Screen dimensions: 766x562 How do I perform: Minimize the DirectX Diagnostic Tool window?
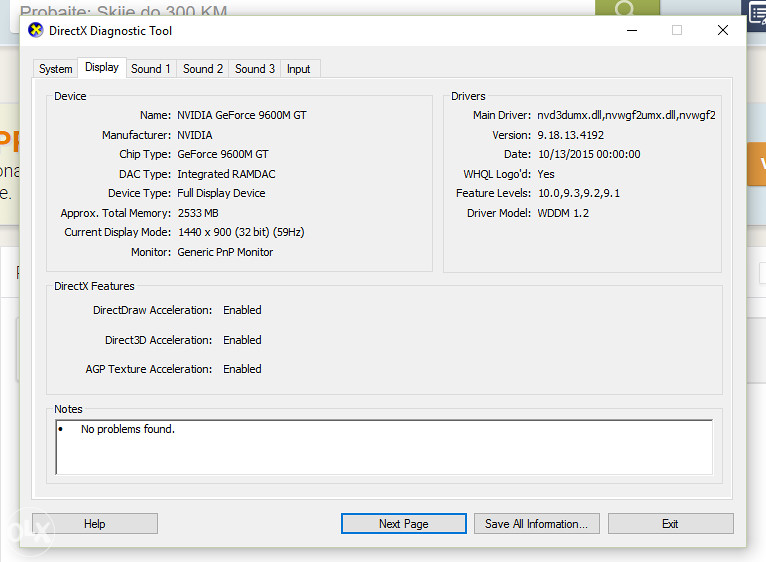tap(632, 30)
